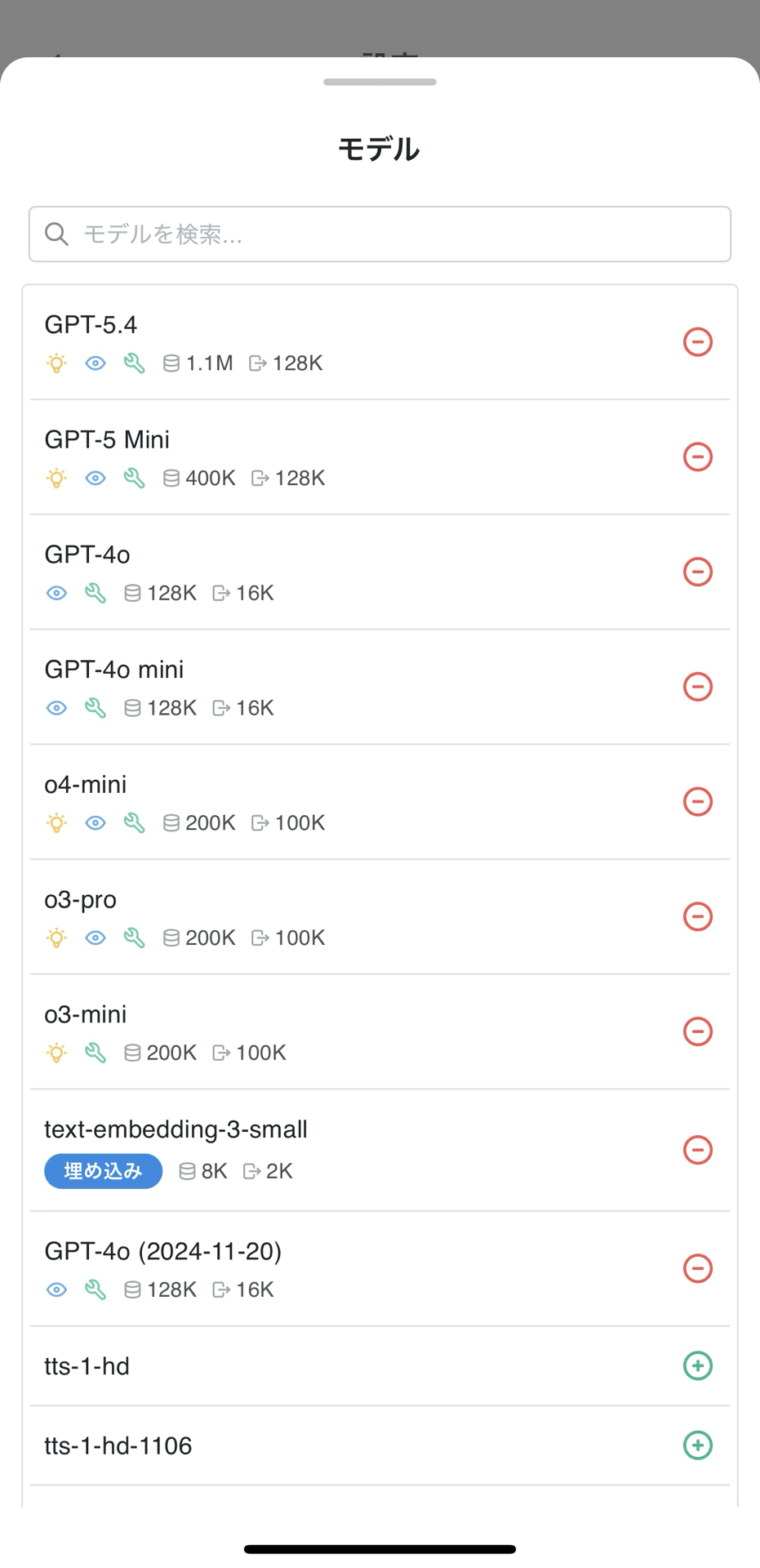This screenshot has height=1568, width=760.
Task: Click the GPT-5.4 reasoning lightbulb icon
Action: (x=56, y=363)
